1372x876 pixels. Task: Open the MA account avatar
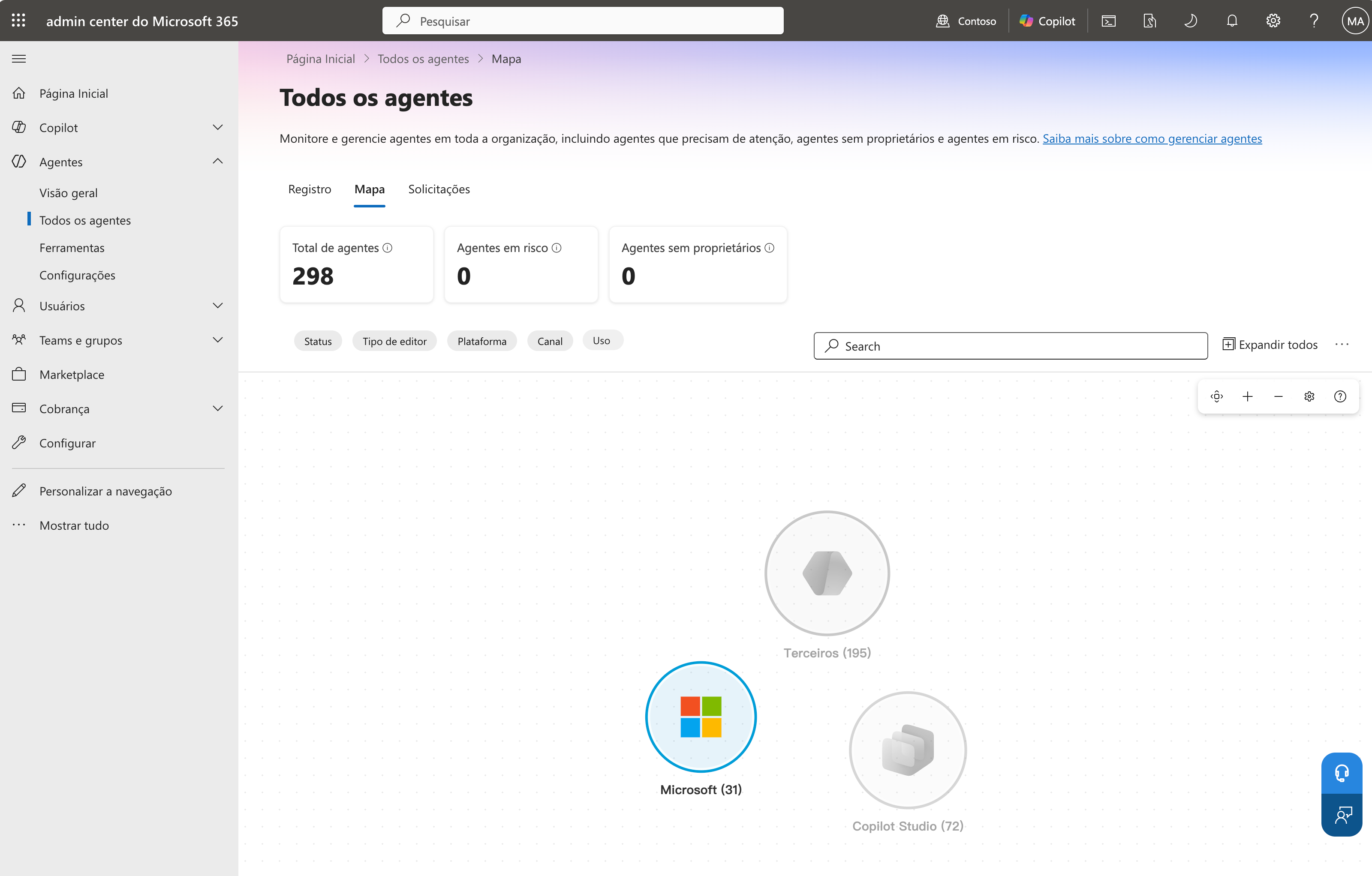pos(1355,21)
